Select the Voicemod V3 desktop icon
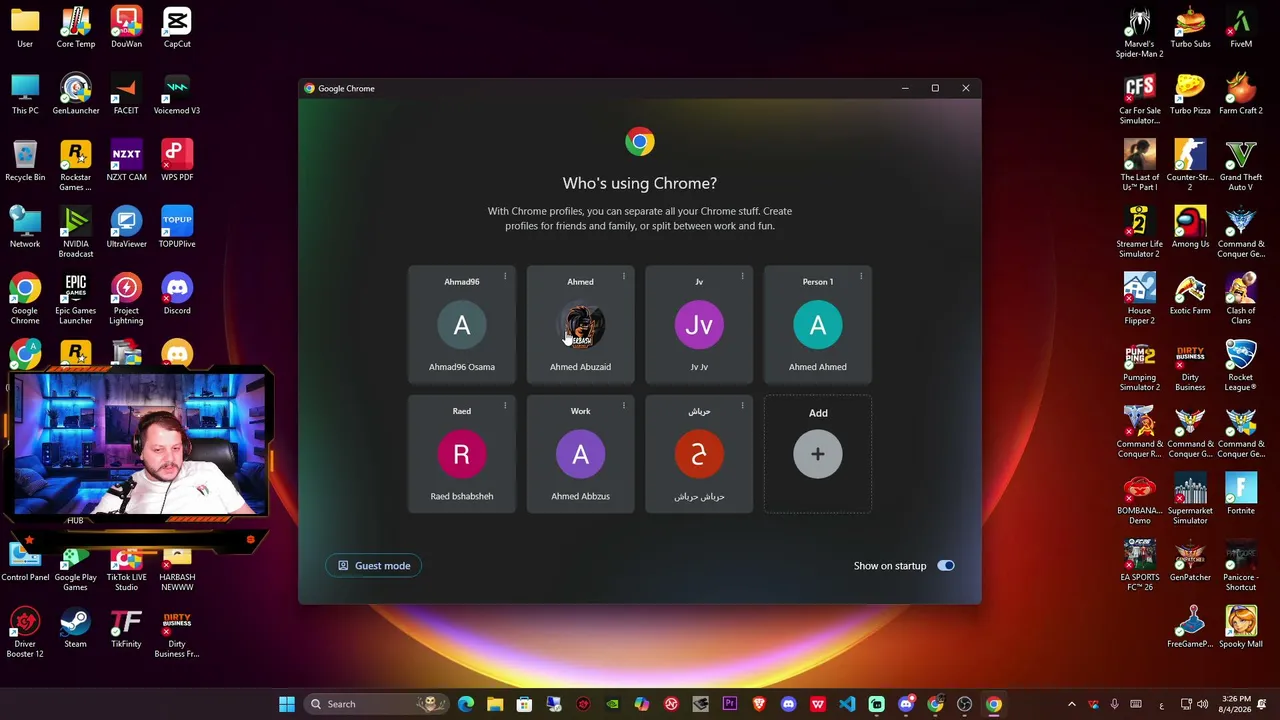 [x=177, y=95]
